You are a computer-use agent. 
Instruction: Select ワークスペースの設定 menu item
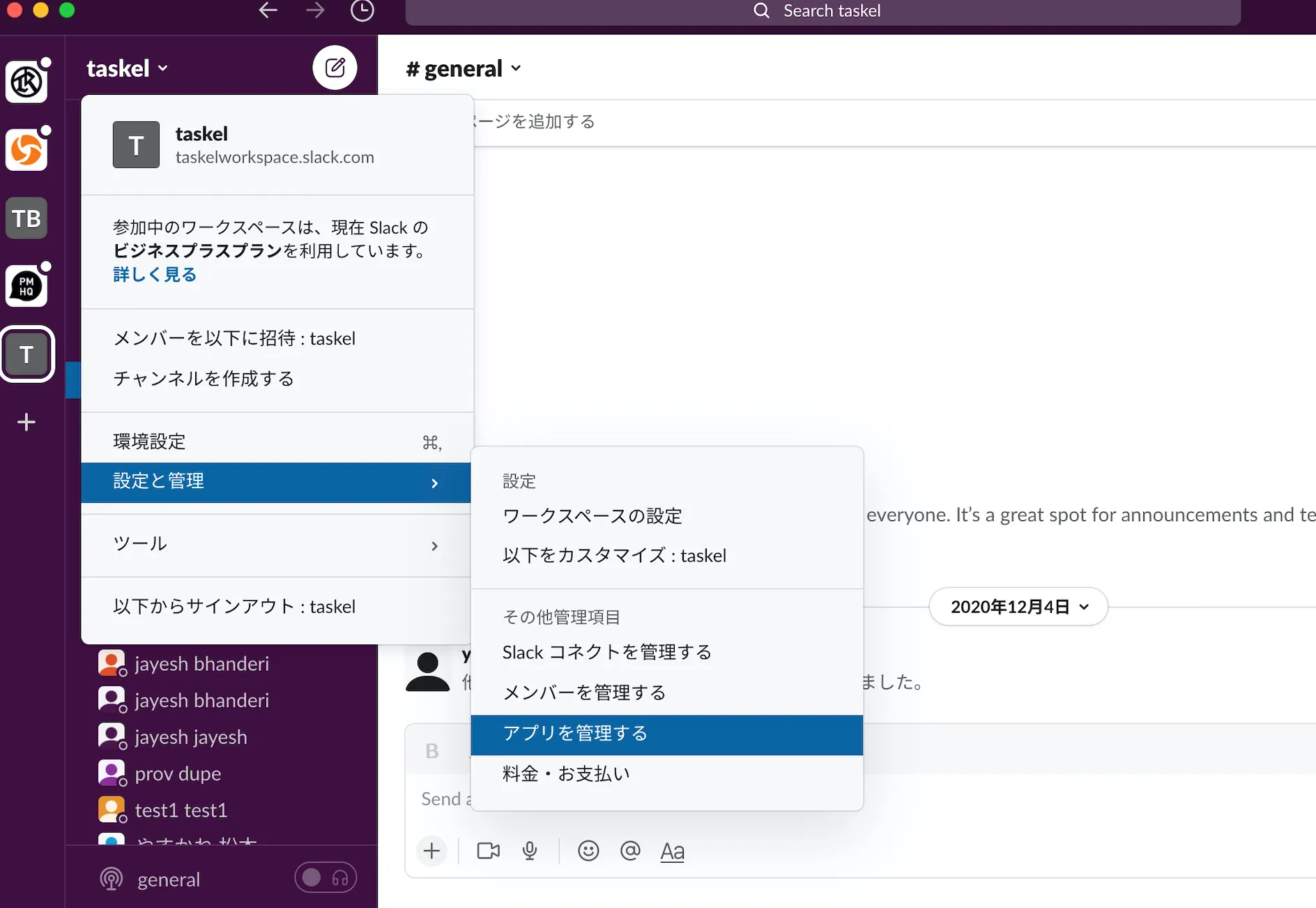(592, 516)
